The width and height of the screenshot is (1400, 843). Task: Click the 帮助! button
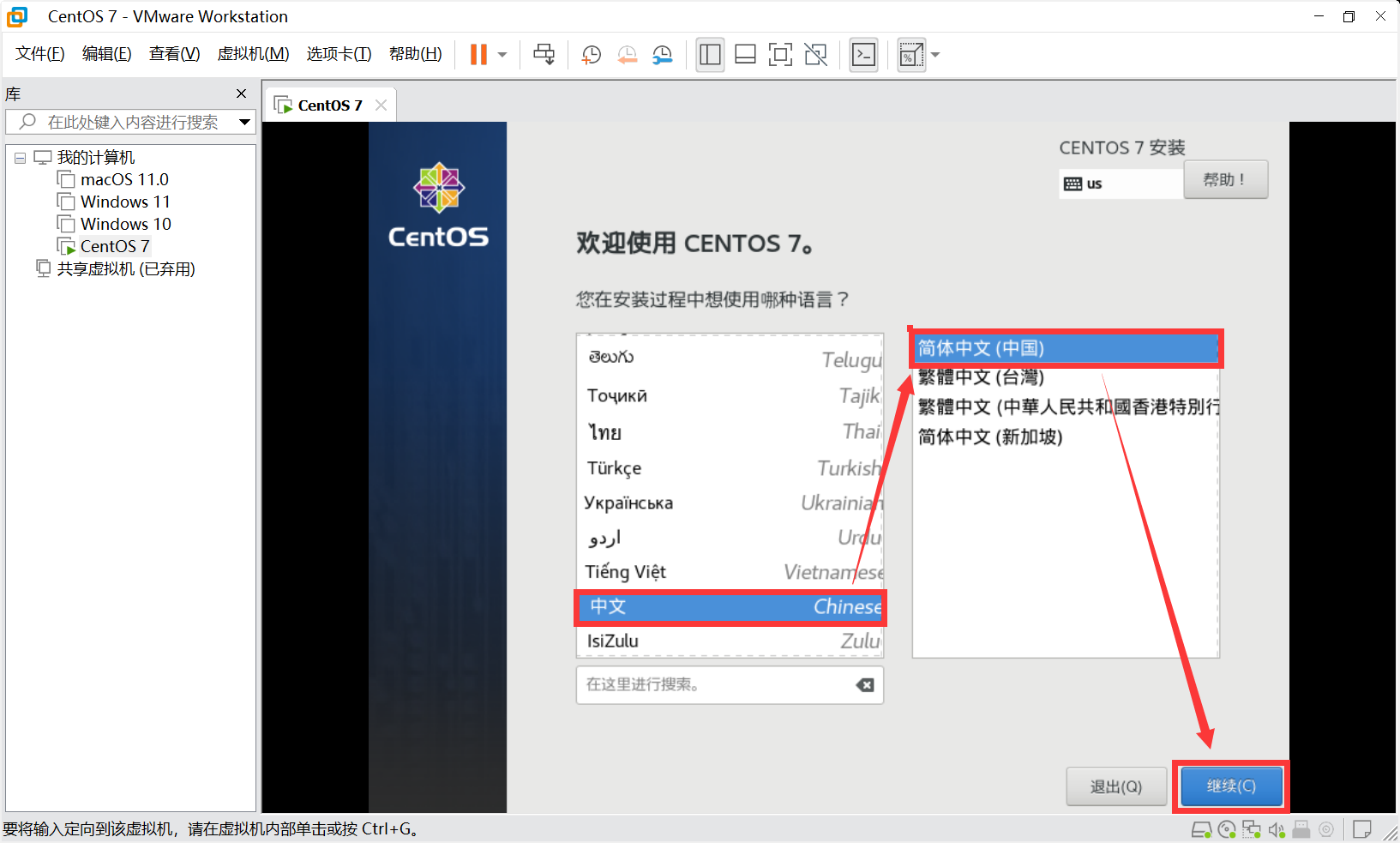pyautogui.click(x=1225, y=179)
